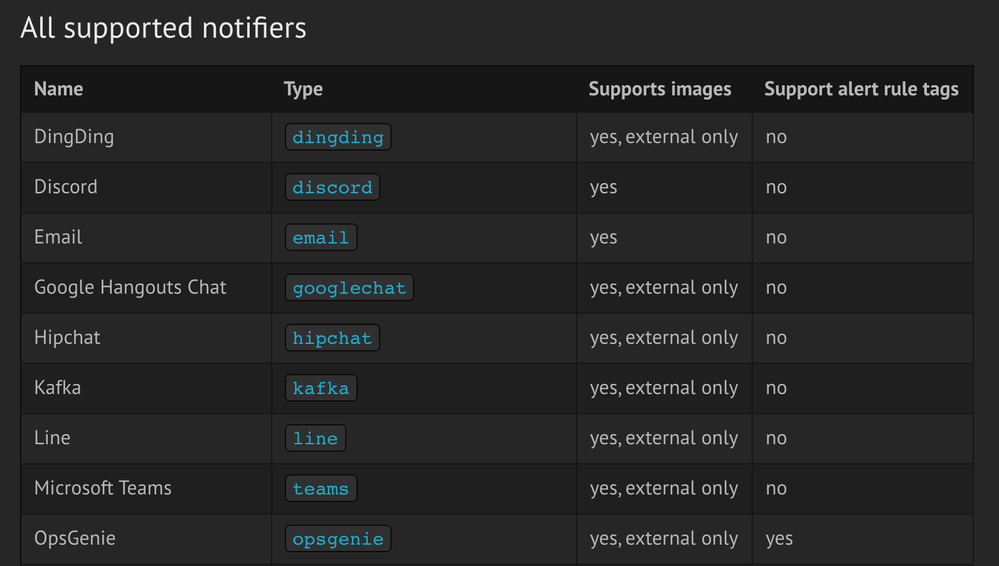Screen dimensions: 999x566
Task: Select the 'Google Hangouts Chat' name cell
Action: 130,288
